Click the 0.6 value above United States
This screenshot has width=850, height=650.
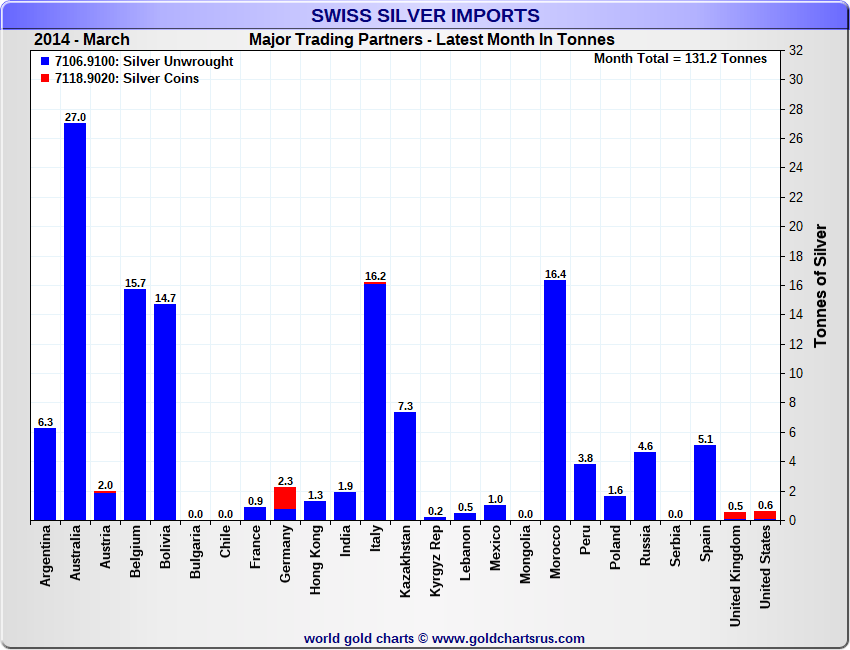point(765,505)
